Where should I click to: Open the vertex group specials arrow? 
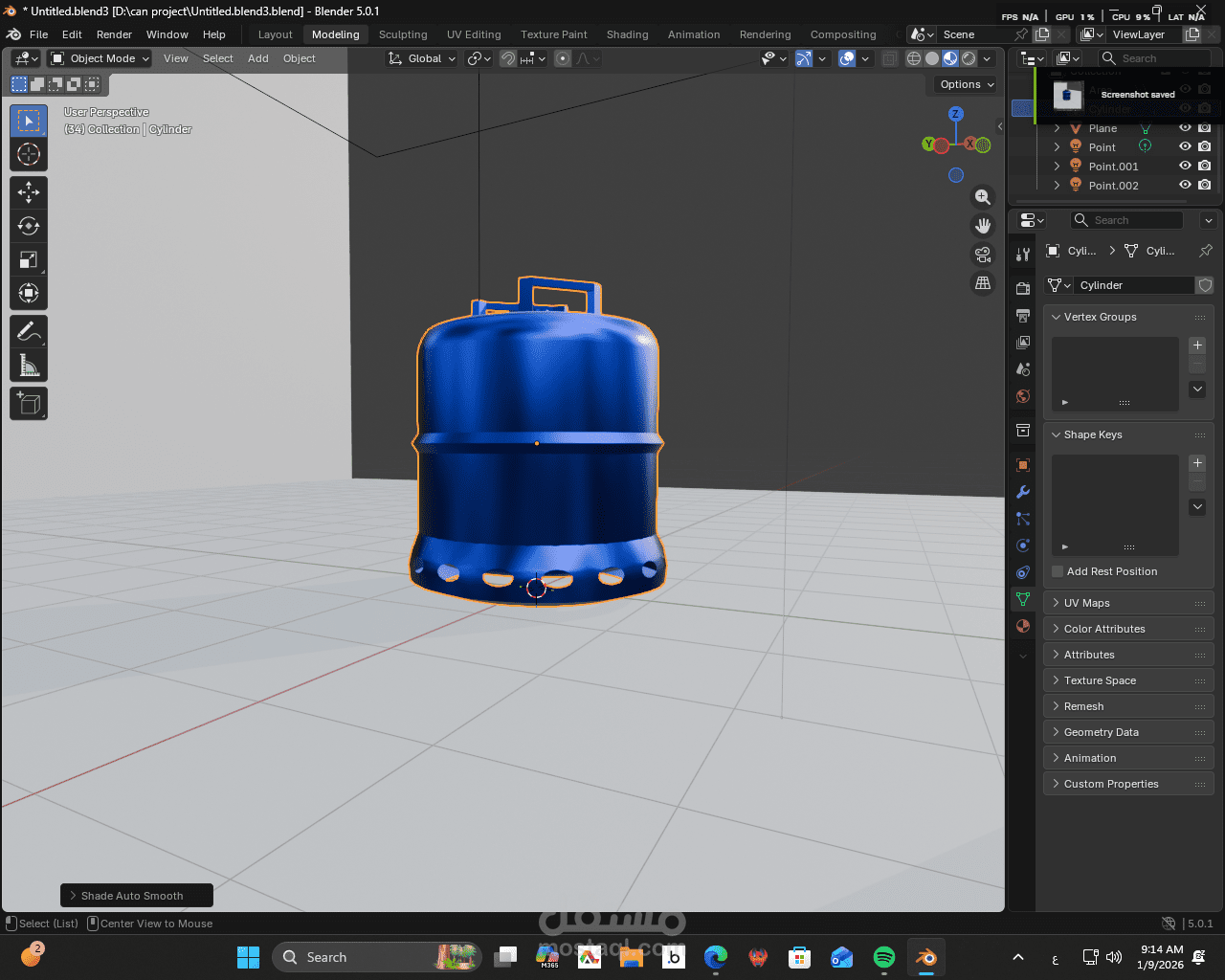(1197, 389)
